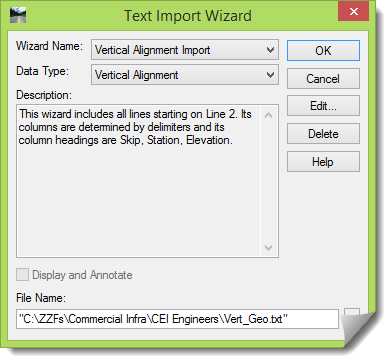Click the application icon in the title bar
The height and width of the screenshot is (363, 391).
click(x=18, y=15)
